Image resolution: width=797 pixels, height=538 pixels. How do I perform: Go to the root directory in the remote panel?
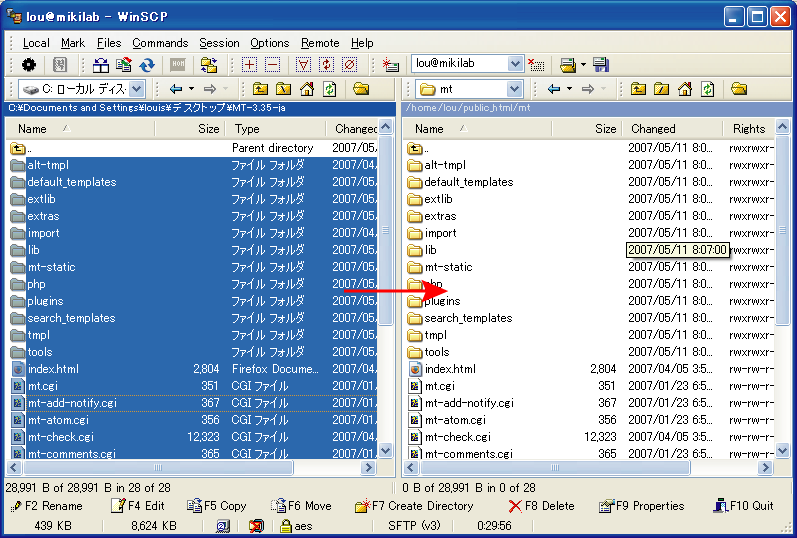tap(662, 89)
